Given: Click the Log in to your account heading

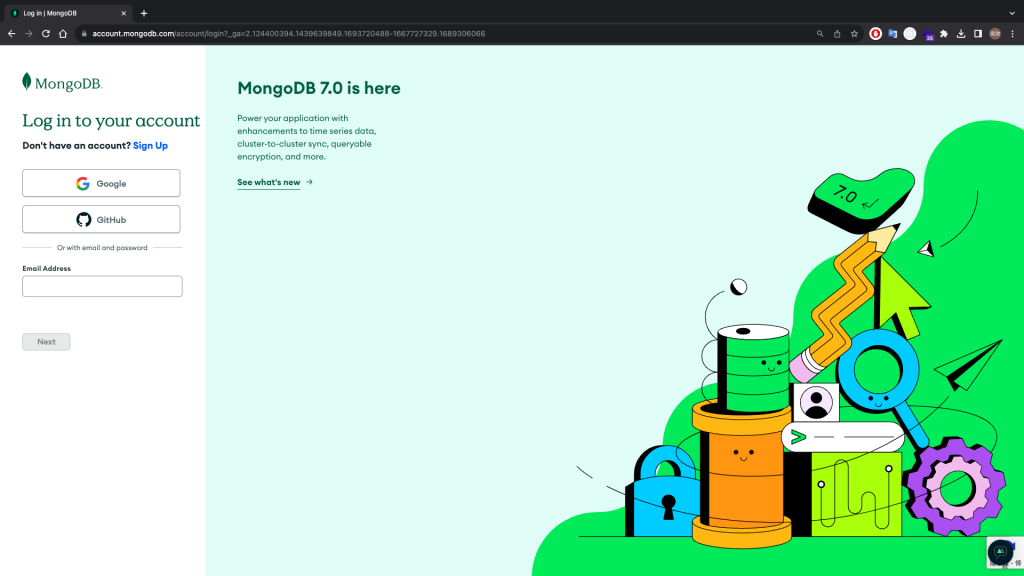Looking at the screenshot, I should tap(111, 120).
